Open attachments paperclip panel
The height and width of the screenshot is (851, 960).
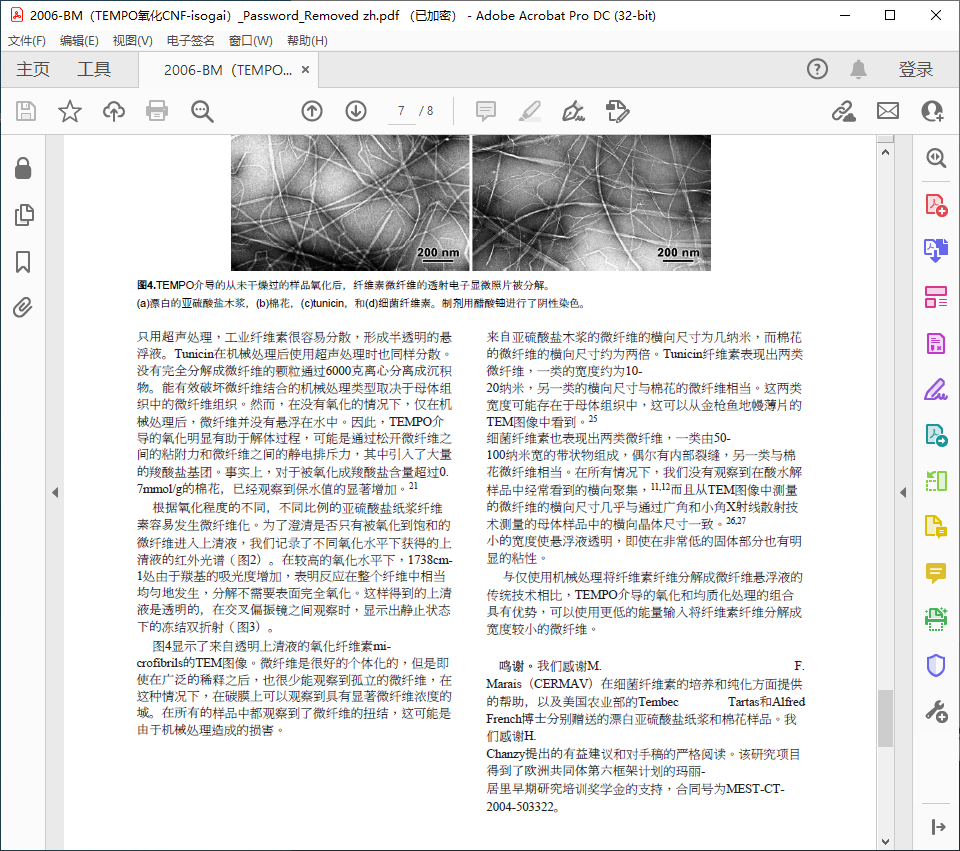[23, 307]
